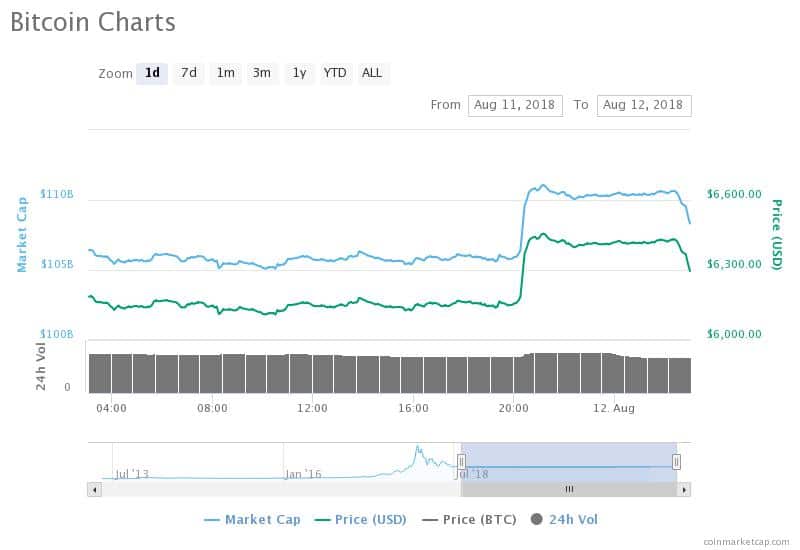Select the 1d zoom range

pos(152,73)
